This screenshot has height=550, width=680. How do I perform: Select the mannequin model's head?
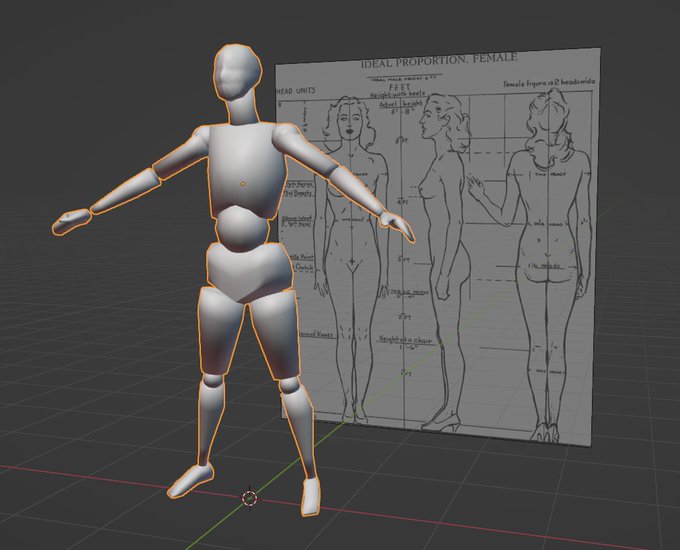pos(238,72)
